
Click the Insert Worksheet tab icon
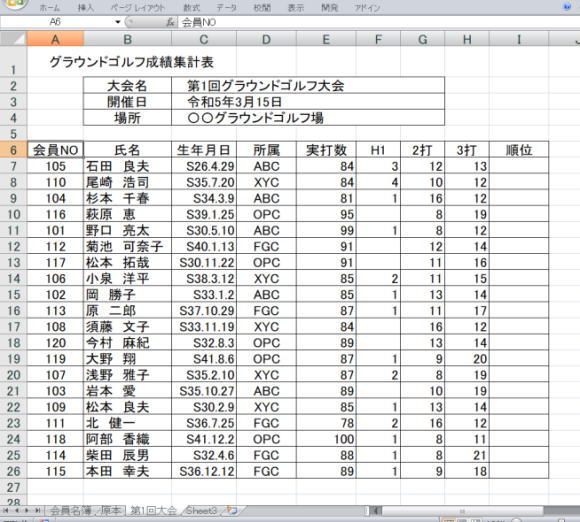(x=232, y=511)
